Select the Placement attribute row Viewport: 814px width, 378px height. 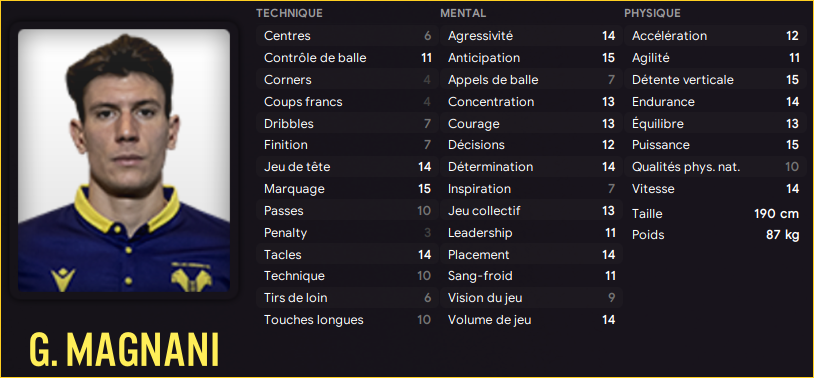531,255
